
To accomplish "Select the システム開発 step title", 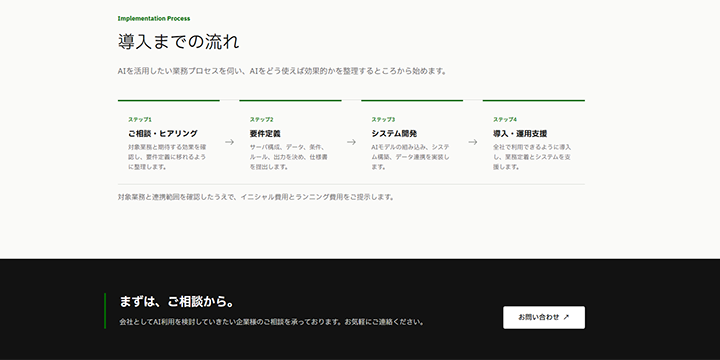I will (394, 134).
